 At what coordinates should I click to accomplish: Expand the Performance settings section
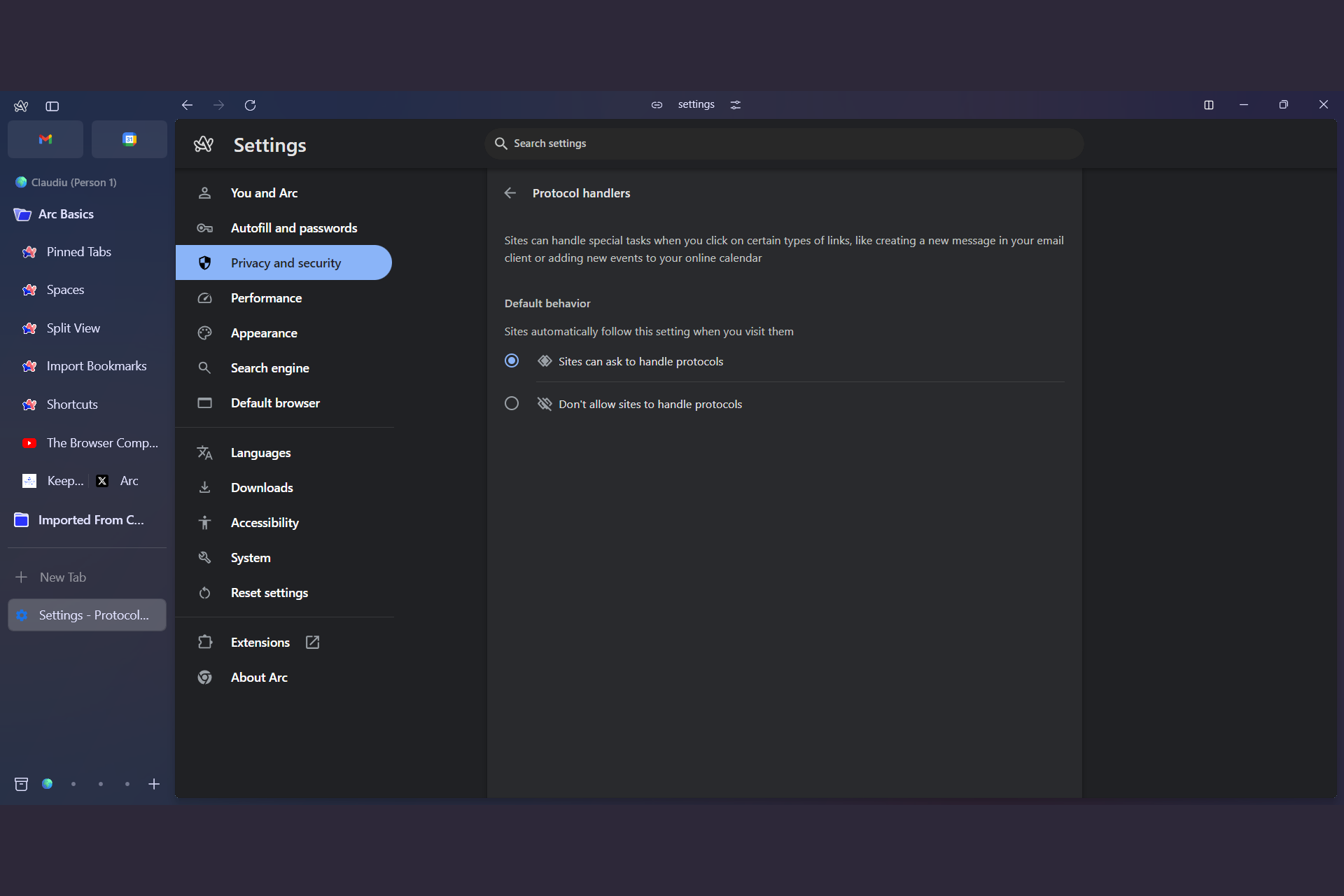click(267, 298)
